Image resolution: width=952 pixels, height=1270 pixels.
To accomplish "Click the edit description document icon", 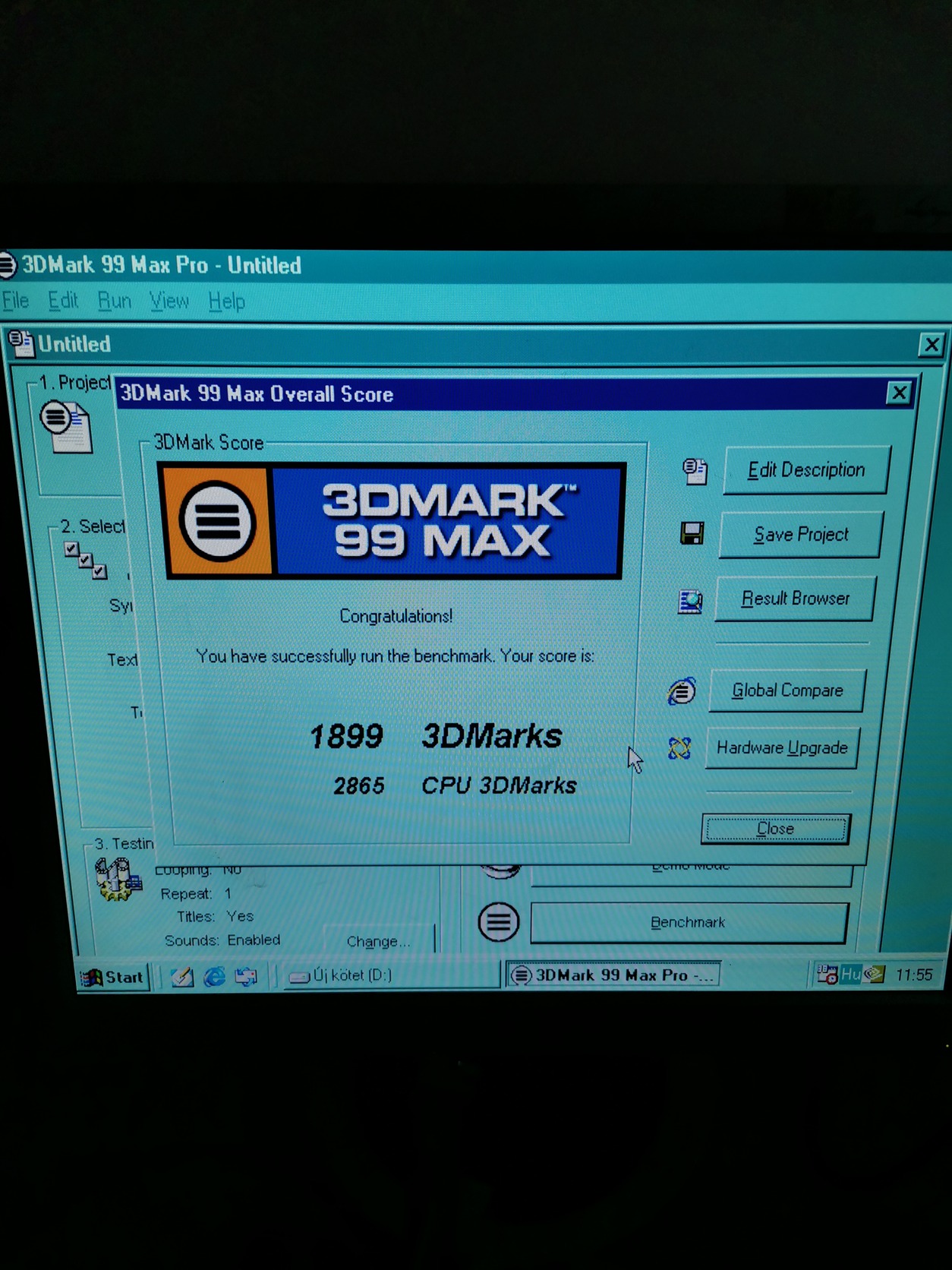I will pos(695,471).
